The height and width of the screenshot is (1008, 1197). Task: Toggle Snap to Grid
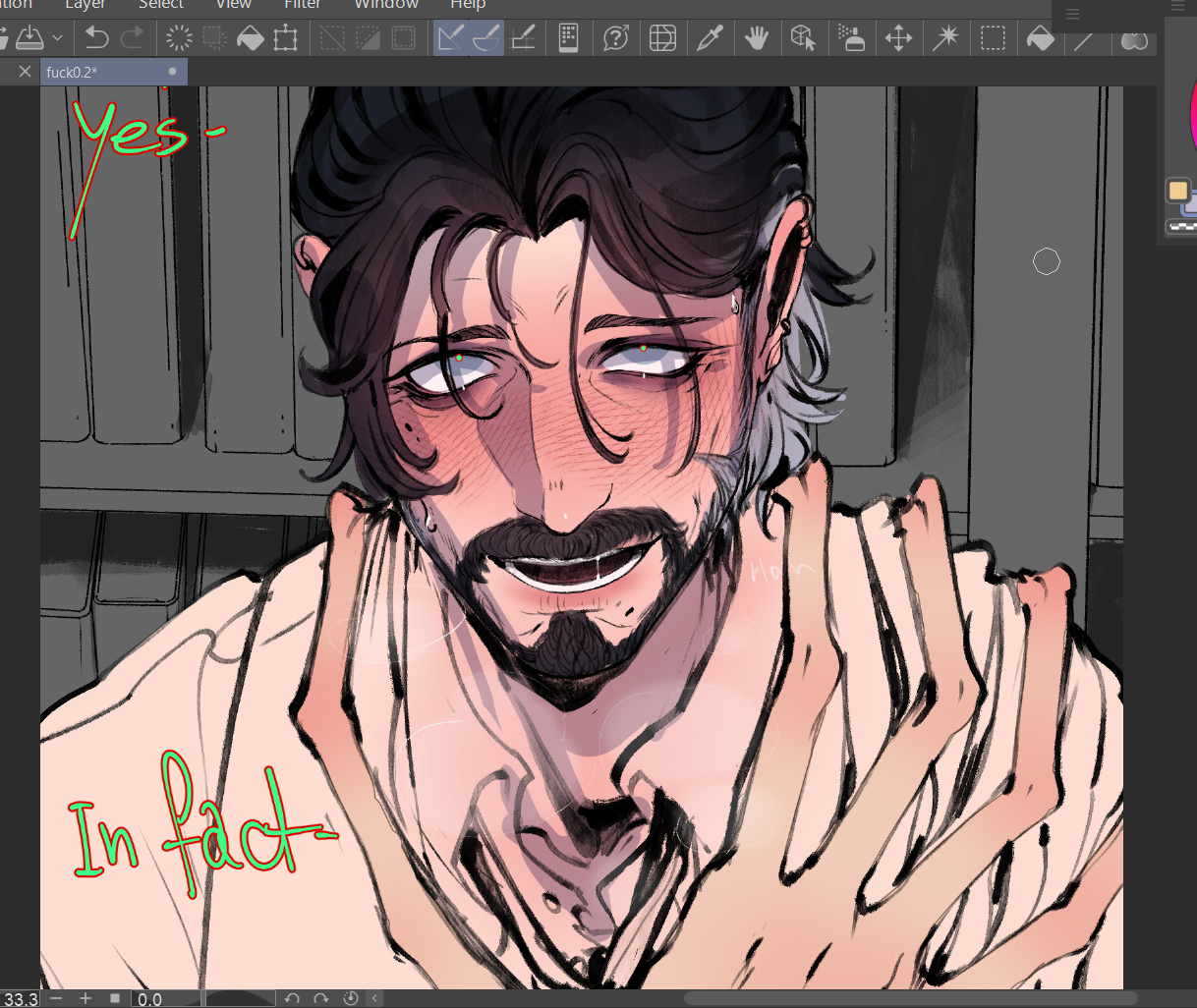tap(523, 38)
